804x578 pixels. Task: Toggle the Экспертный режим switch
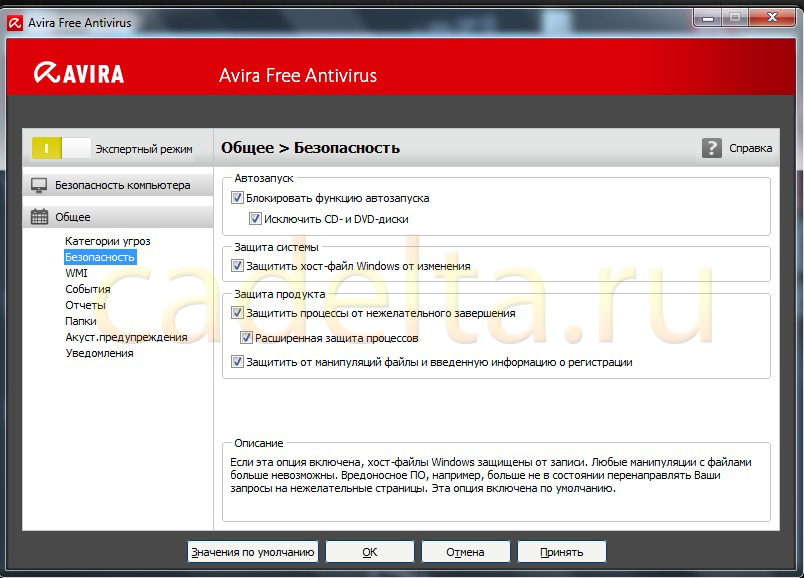(x=61, y=149)
